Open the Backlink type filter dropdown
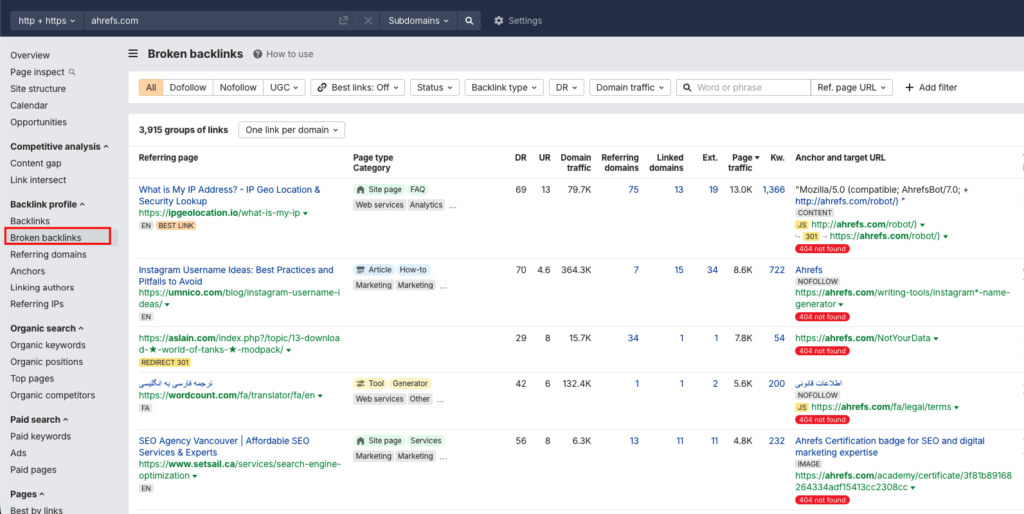 [504, 88]
